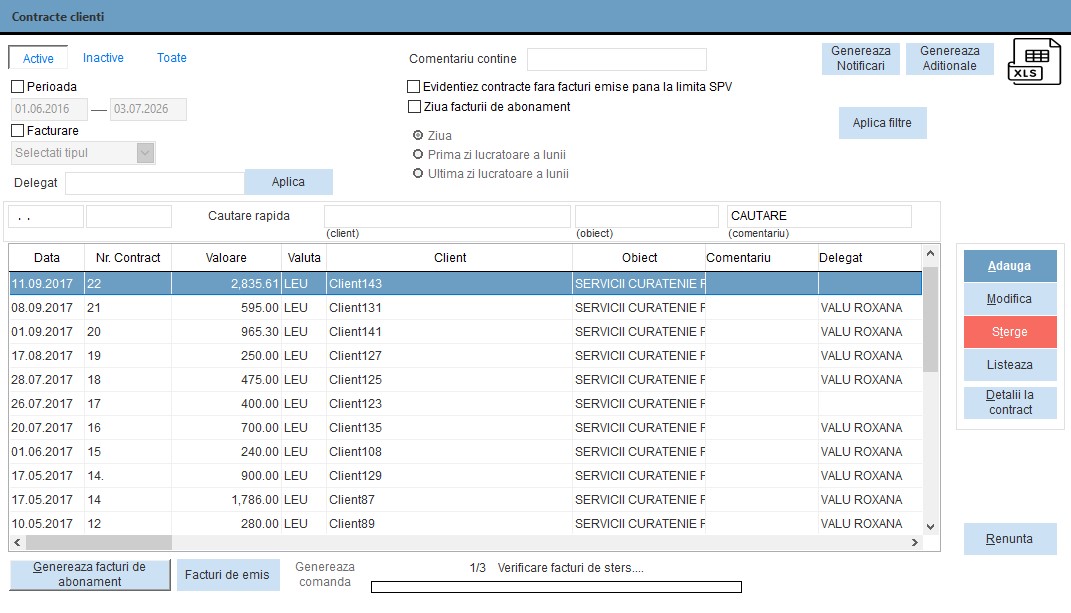The width and height of the screenshot is (1071, 613).
Task: Sort by the Delegat column header
Action: click(x=870, y=258)
